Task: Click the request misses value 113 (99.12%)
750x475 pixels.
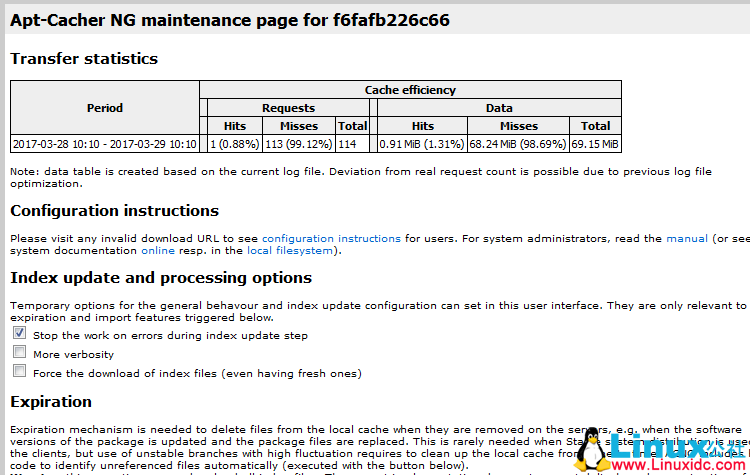Action: (x=298, y=144)
